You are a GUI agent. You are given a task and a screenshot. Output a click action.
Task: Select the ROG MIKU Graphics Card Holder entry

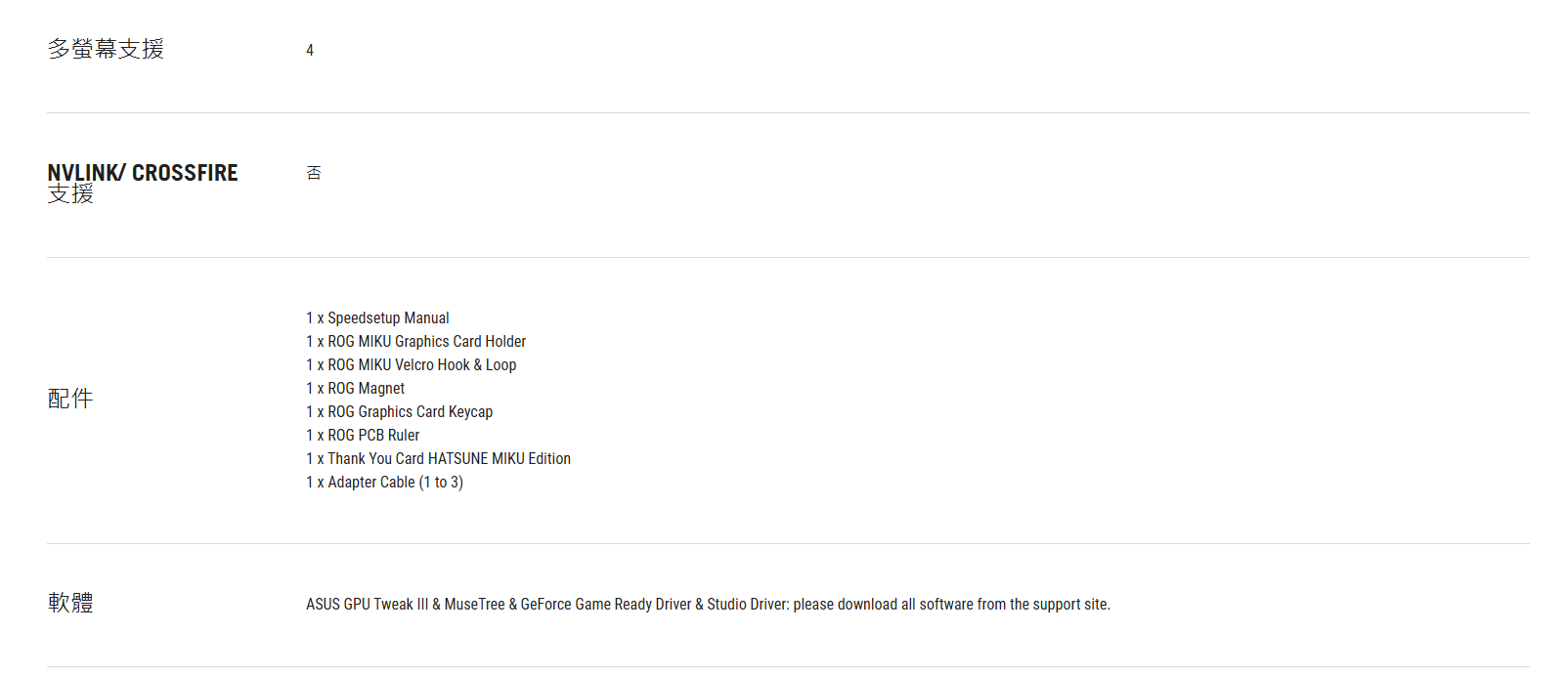(415, 342)
